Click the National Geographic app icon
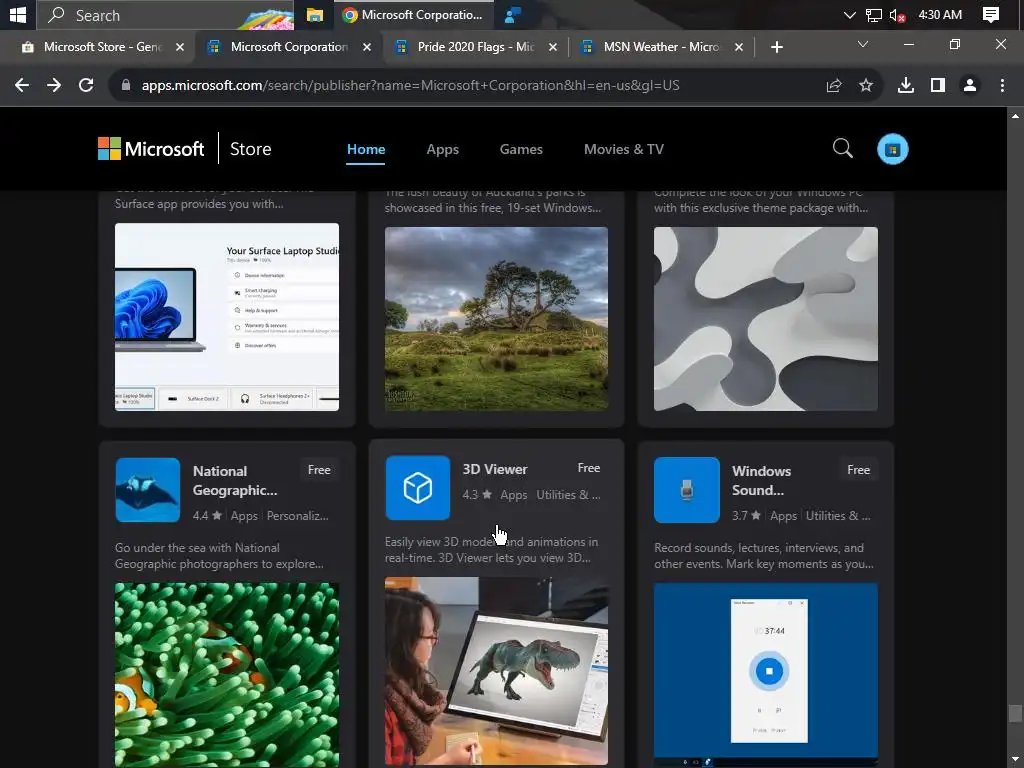The image size is (1024, 768). coord(148,490)
